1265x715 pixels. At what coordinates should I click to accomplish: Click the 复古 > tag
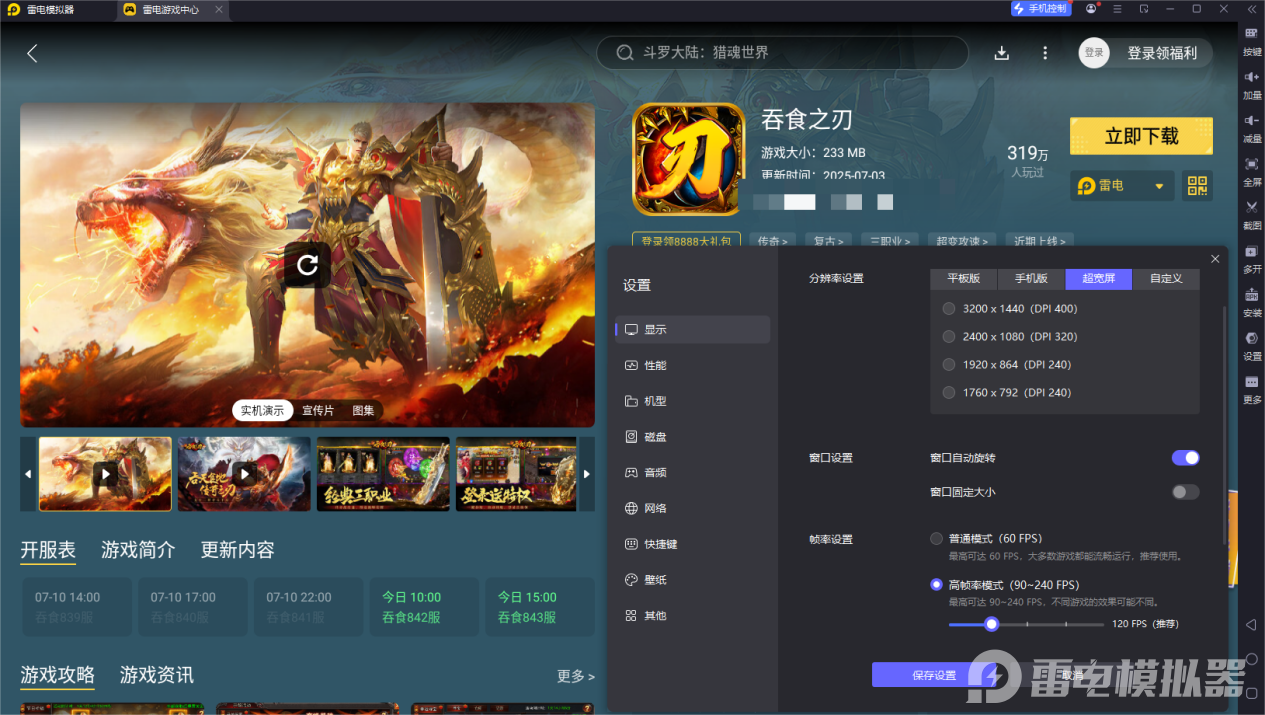pyautogui.click(x=829, y=241)
